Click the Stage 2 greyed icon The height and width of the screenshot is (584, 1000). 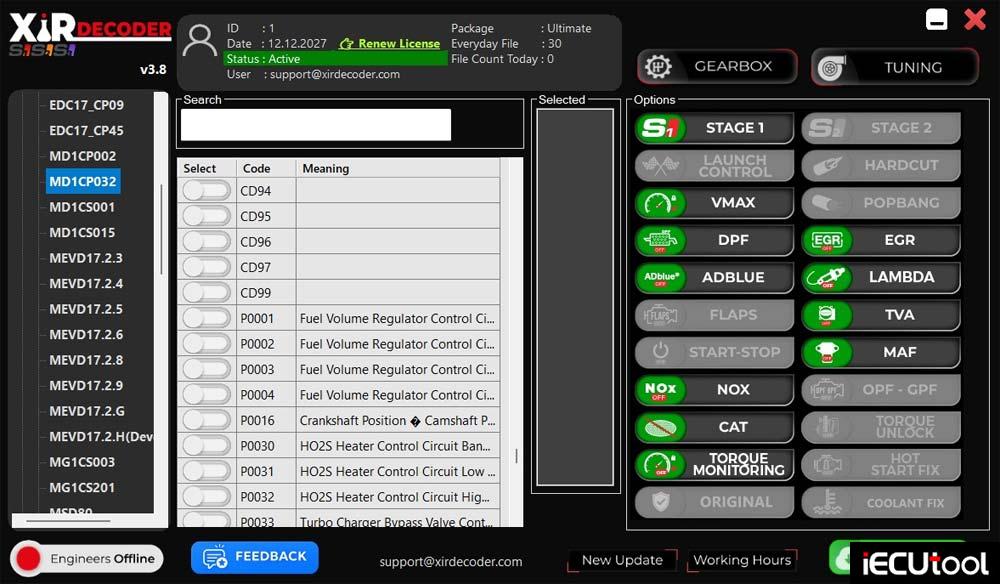[827, 128]
